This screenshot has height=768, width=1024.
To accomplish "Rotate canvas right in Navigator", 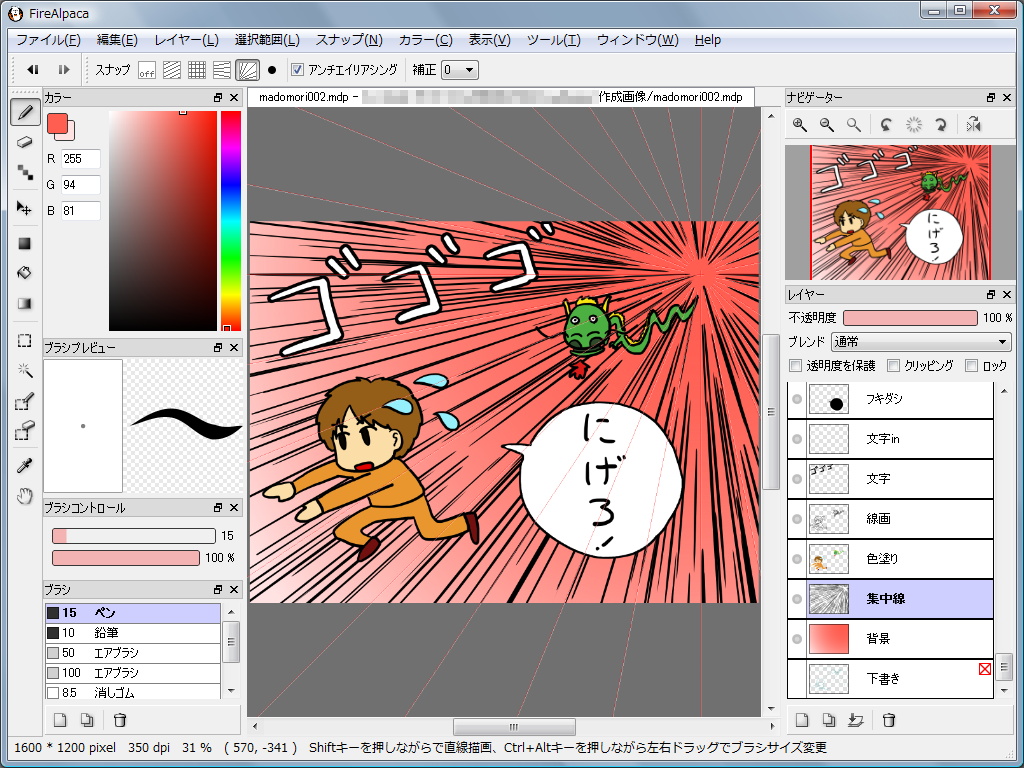I will (x=940, y=125).
